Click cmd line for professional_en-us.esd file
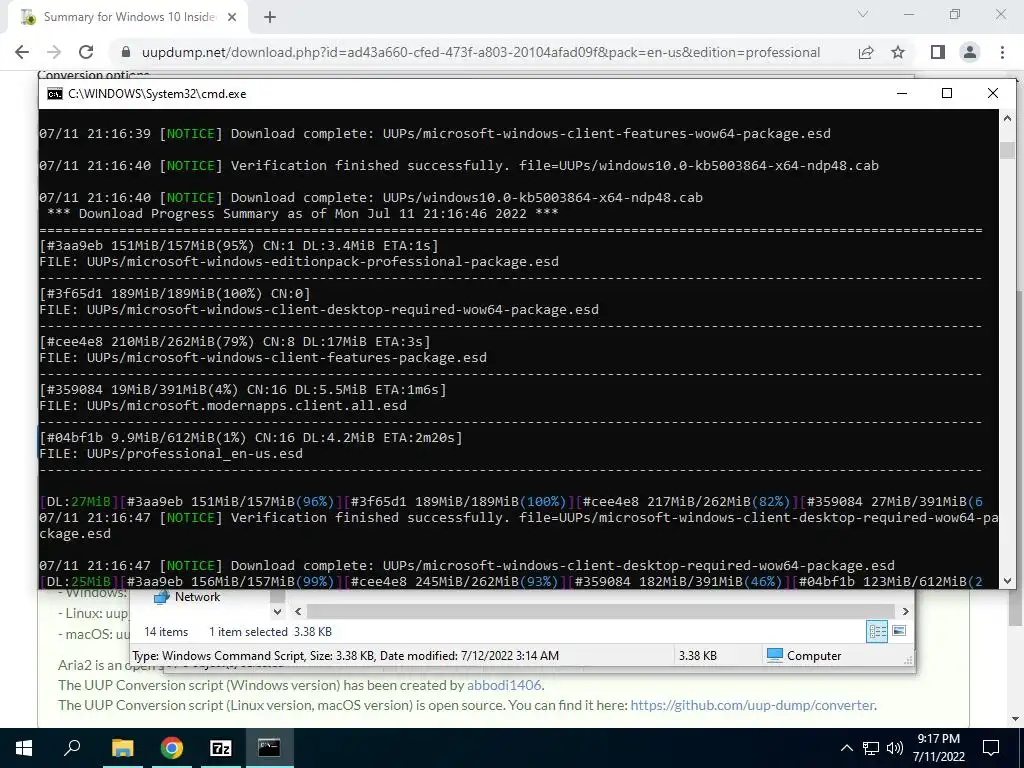1024x768 pixels. 171,454
